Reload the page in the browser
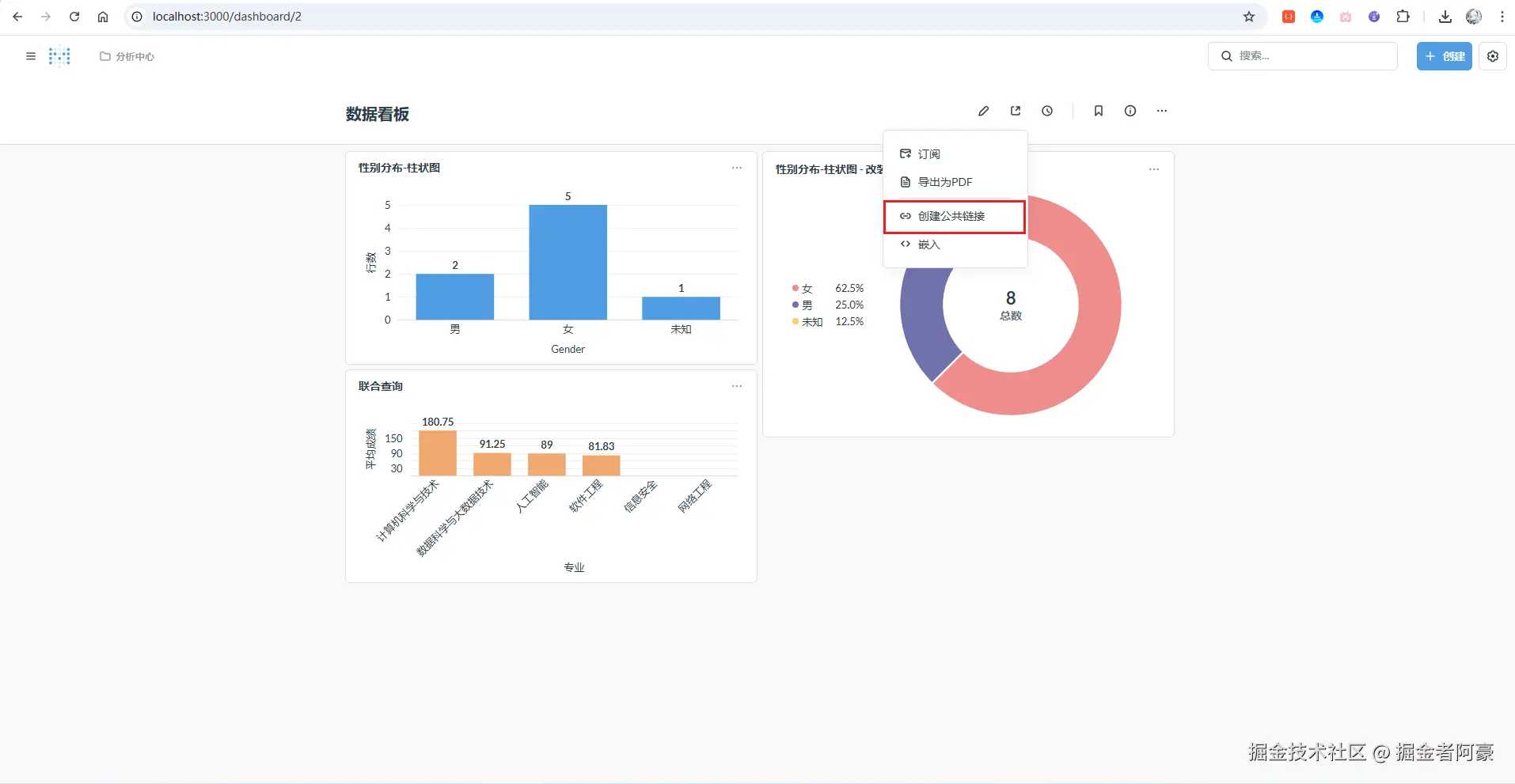 [74, 17]
